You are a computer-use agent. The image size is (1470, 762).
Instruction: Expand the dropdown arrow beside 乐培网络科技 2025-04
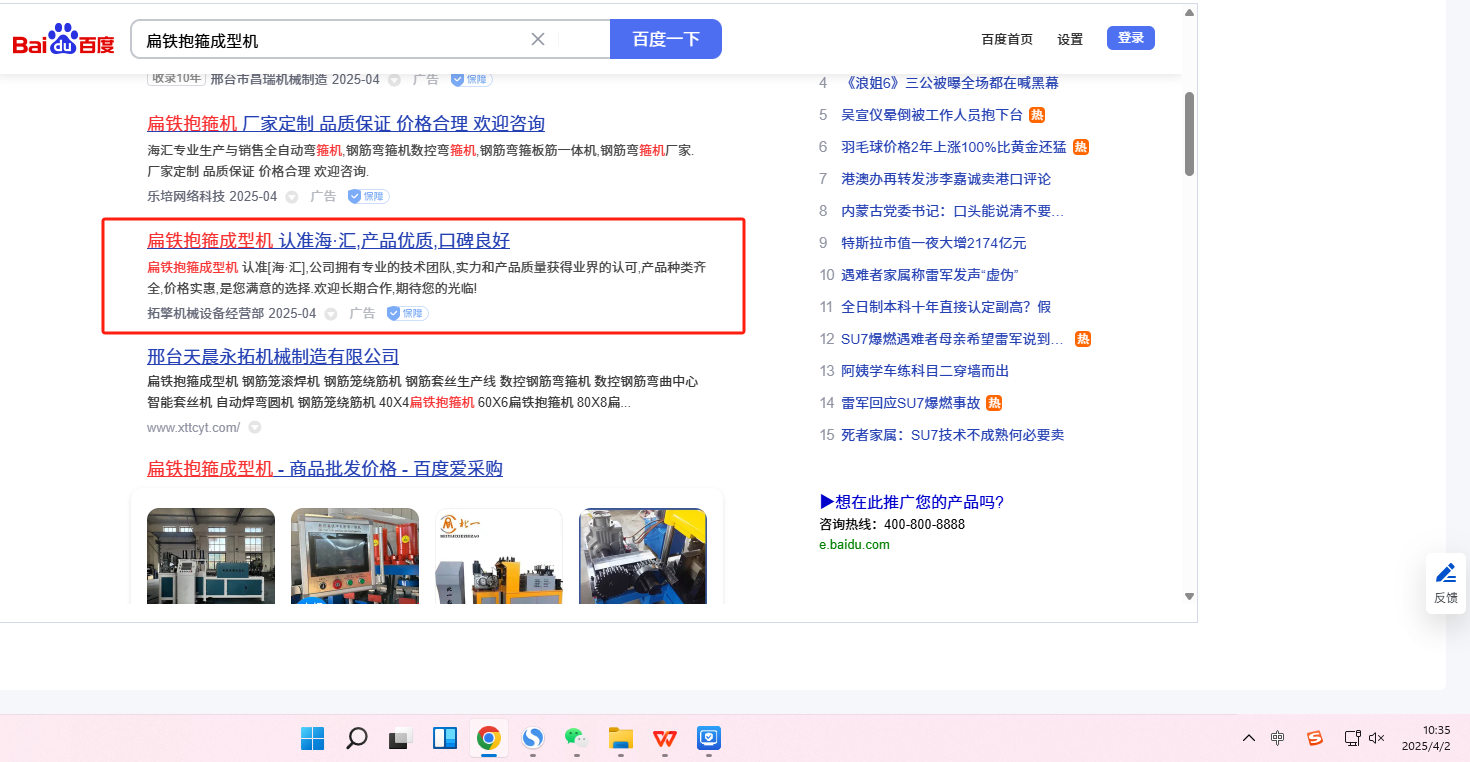point(292,197)
